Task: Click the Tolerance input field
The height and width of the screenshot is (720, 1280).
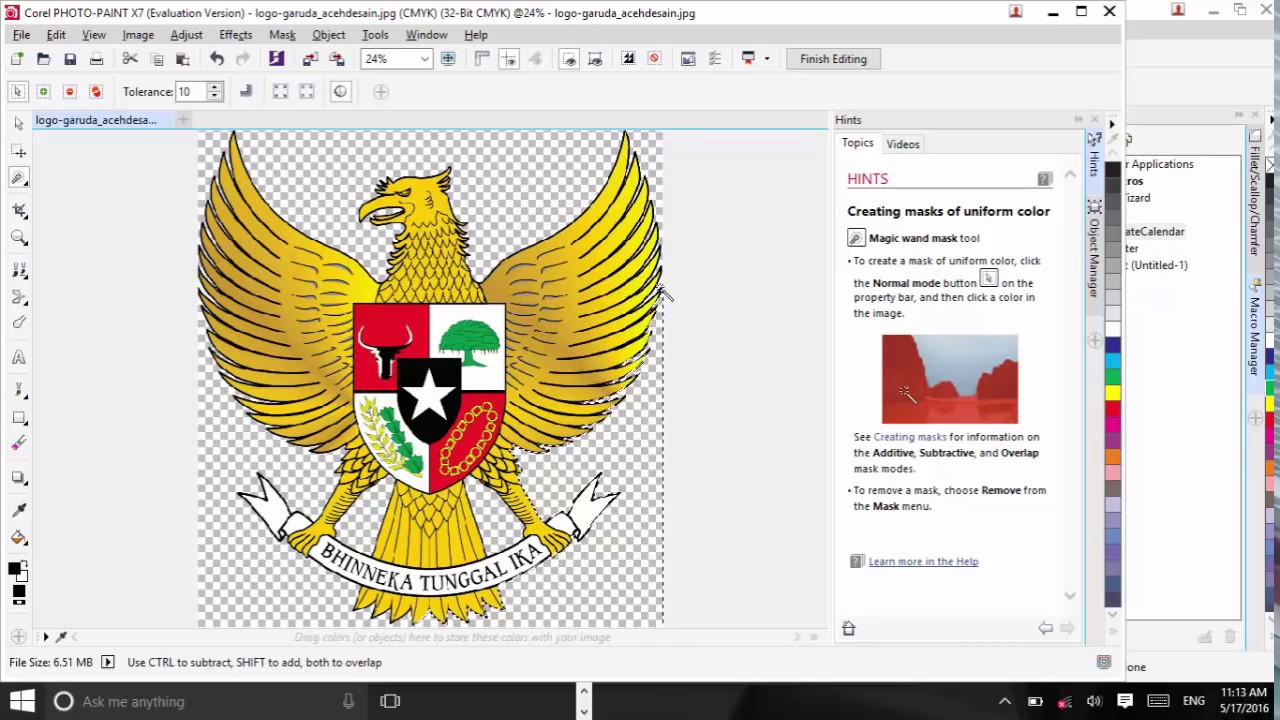Action: coord(191,91)
